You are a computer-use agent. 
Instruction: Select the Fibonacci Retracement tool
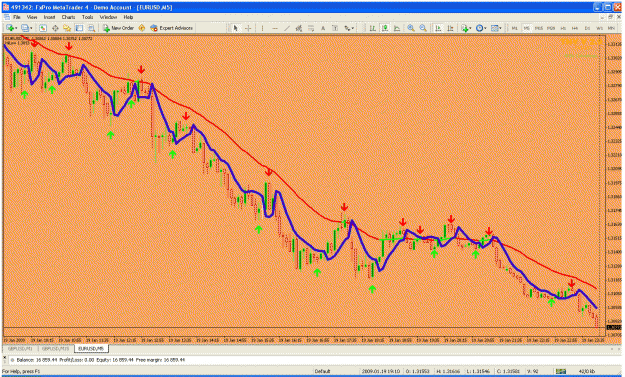click(x=311, y=28)
